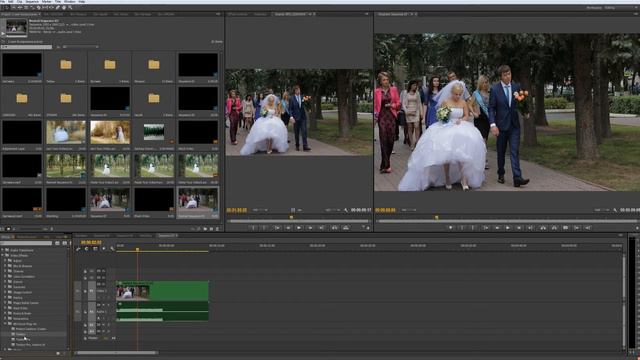Toggle V1 track targeting

91,291
